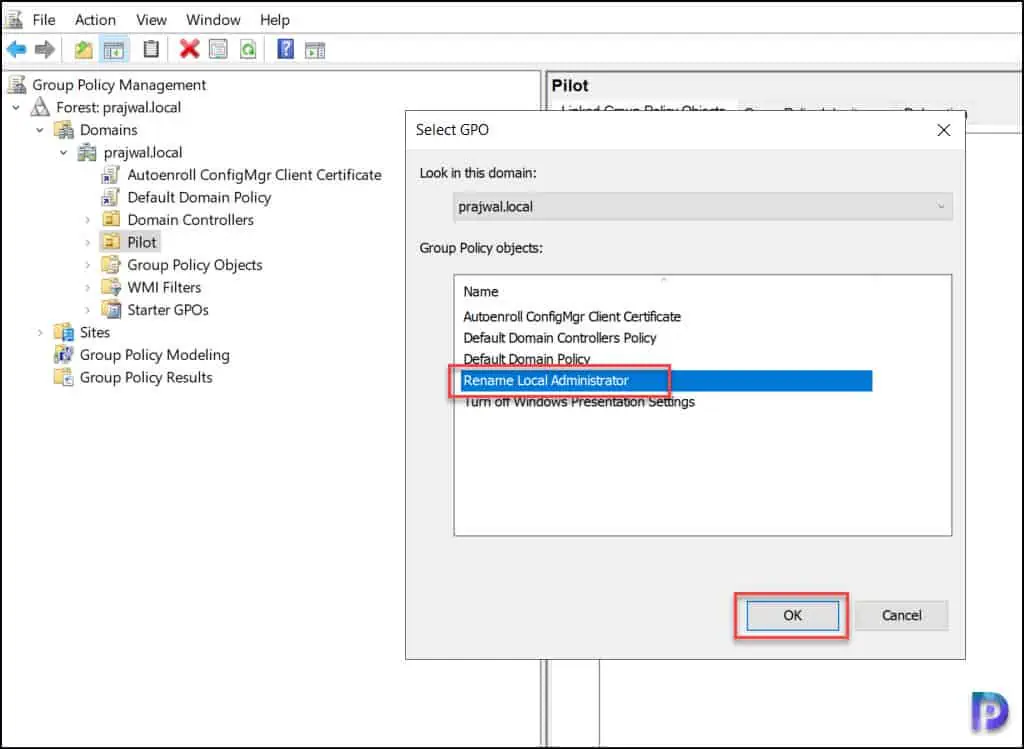Select Default Domain Controllers Policy in list
The image size is (1024, 749).
(560, 338)
